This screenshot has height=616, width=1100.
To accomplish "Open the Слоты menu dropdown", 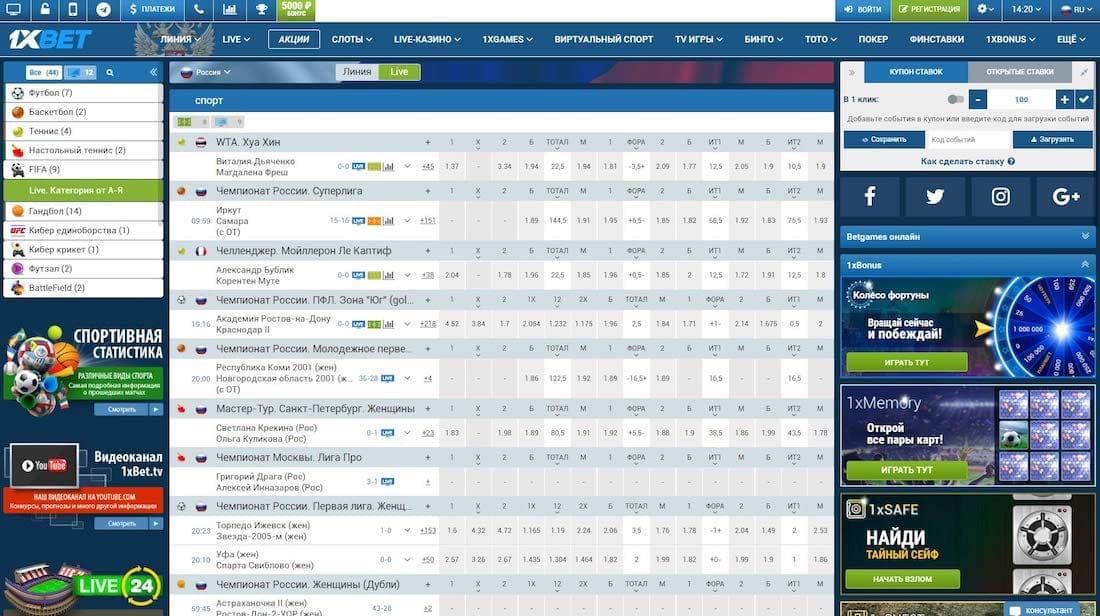I will 351,39.
